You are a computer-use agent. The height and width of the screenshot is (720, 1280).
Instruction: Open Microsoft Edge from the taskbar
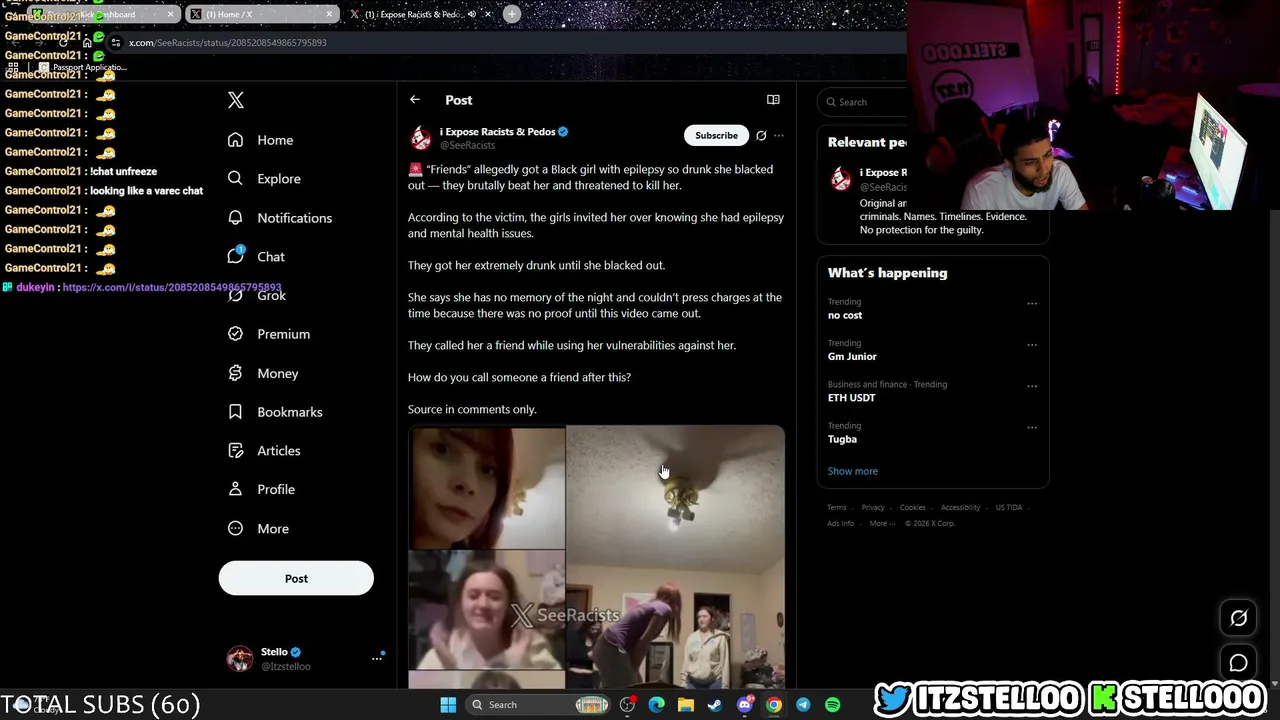click(x=656, y=705)
